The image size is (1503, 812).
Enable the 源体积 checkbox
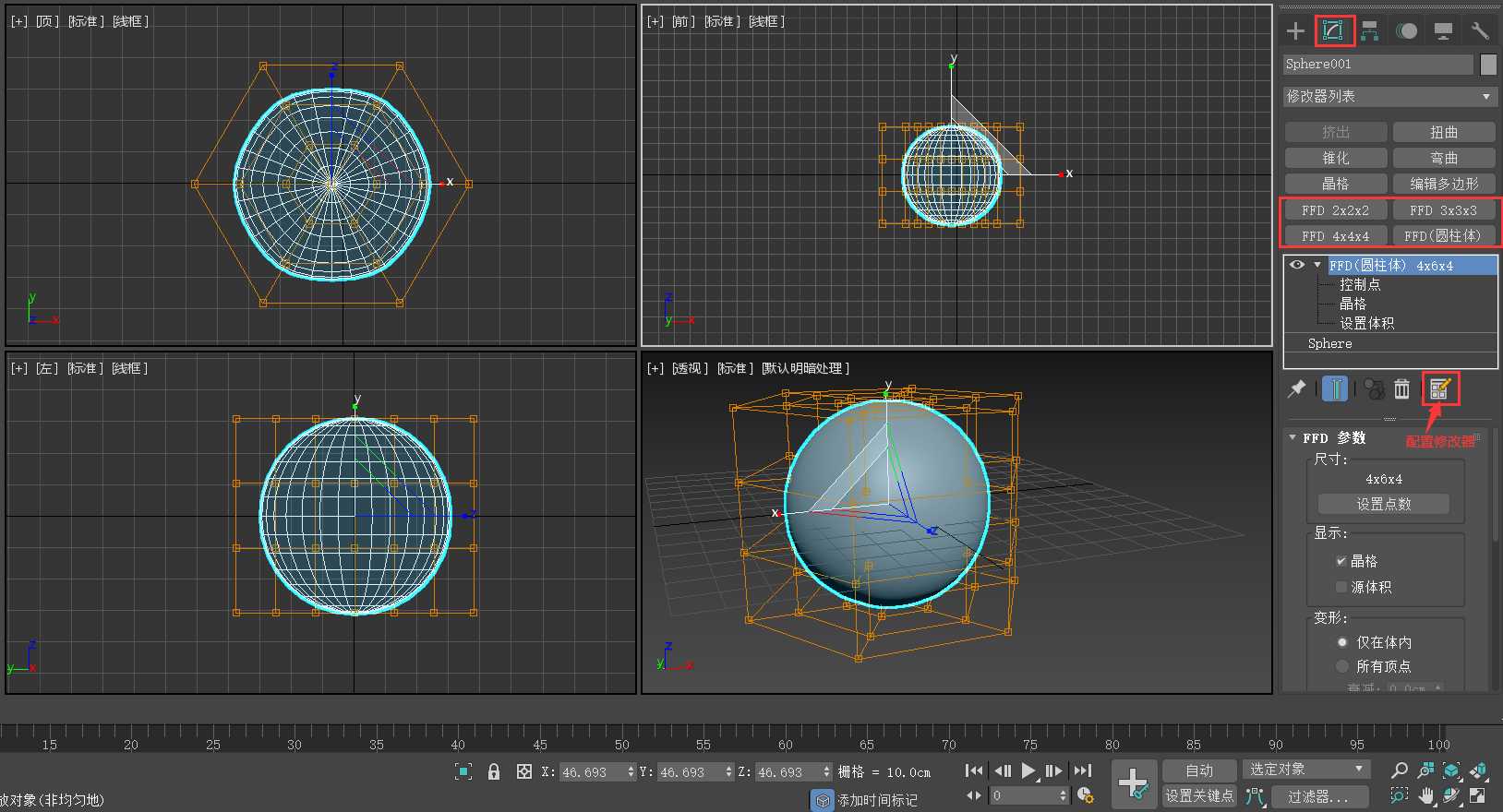1341,587
